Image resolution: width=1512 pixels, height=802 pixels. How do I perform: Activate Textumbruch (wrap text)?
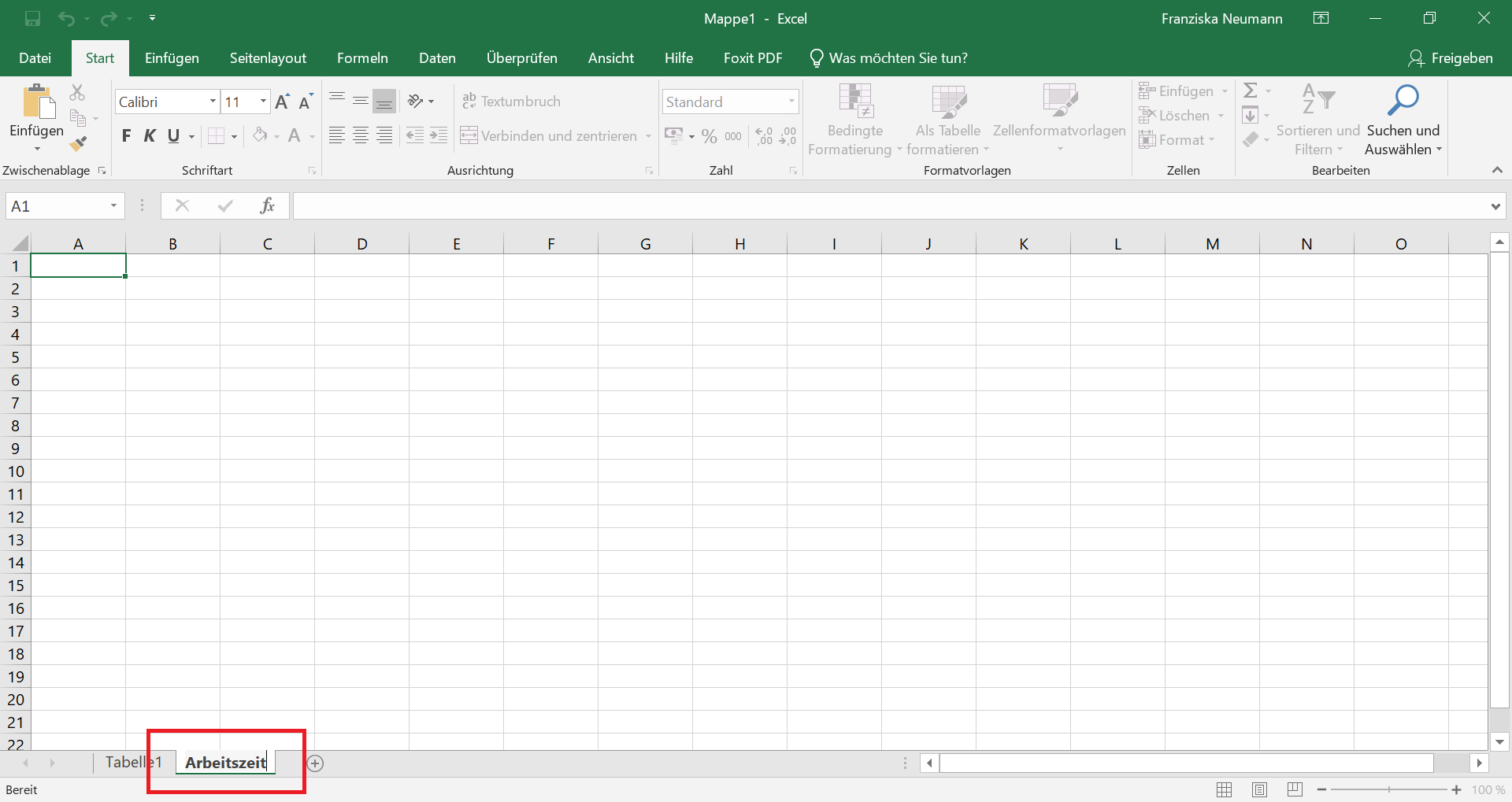click(512, 101)
